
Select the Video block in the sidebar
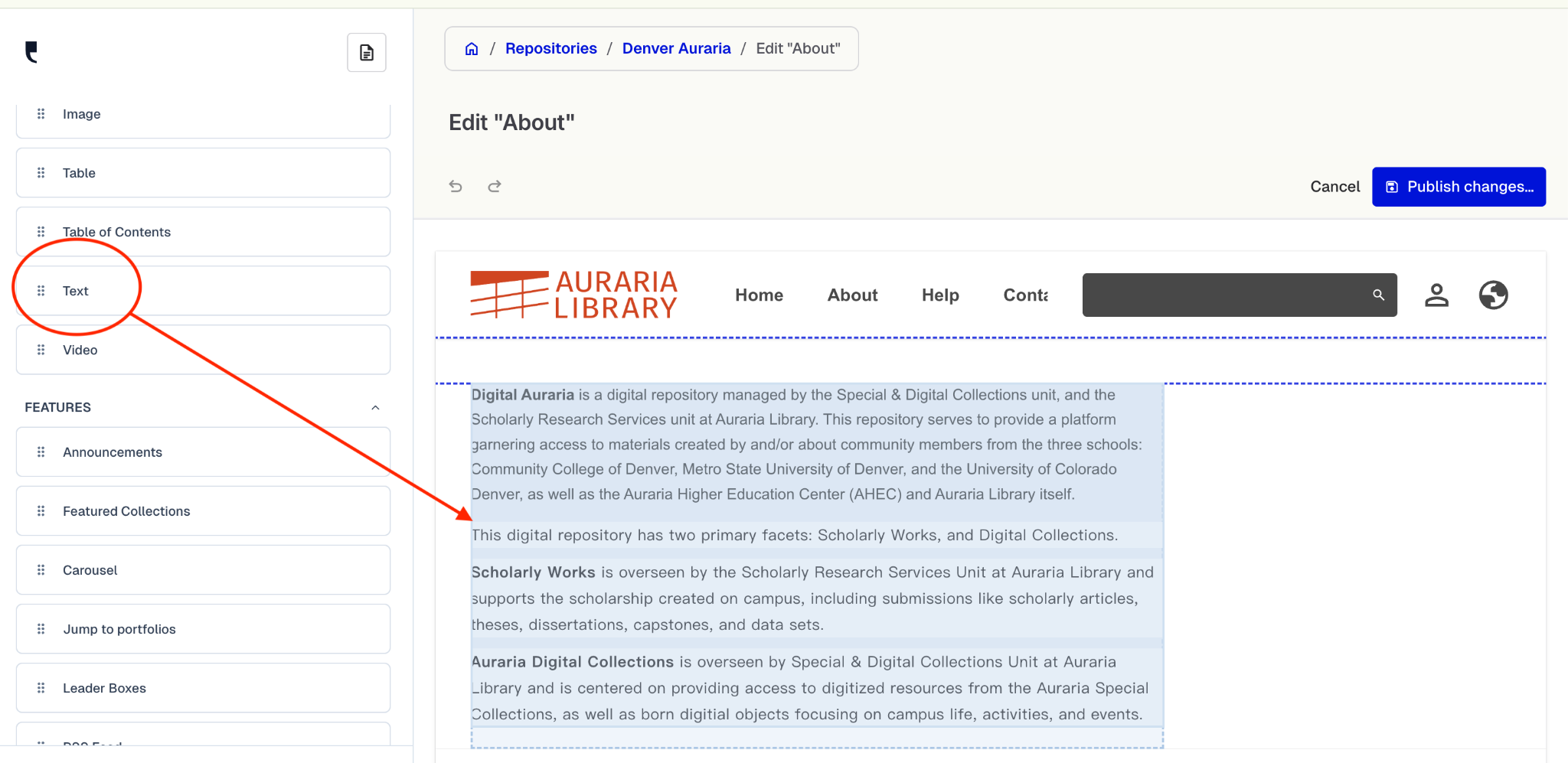coord(204,350)
